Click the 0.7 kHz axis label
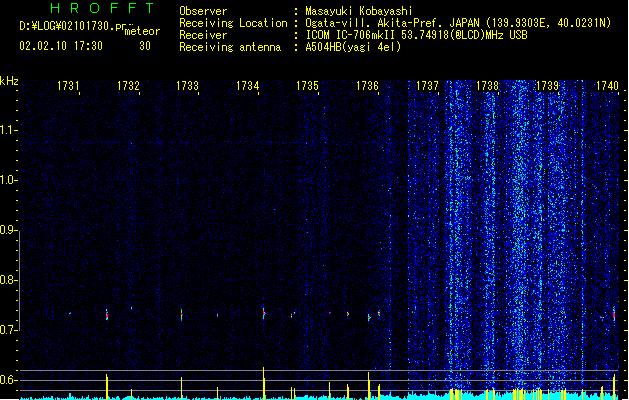629x400 pixels. 8,330
